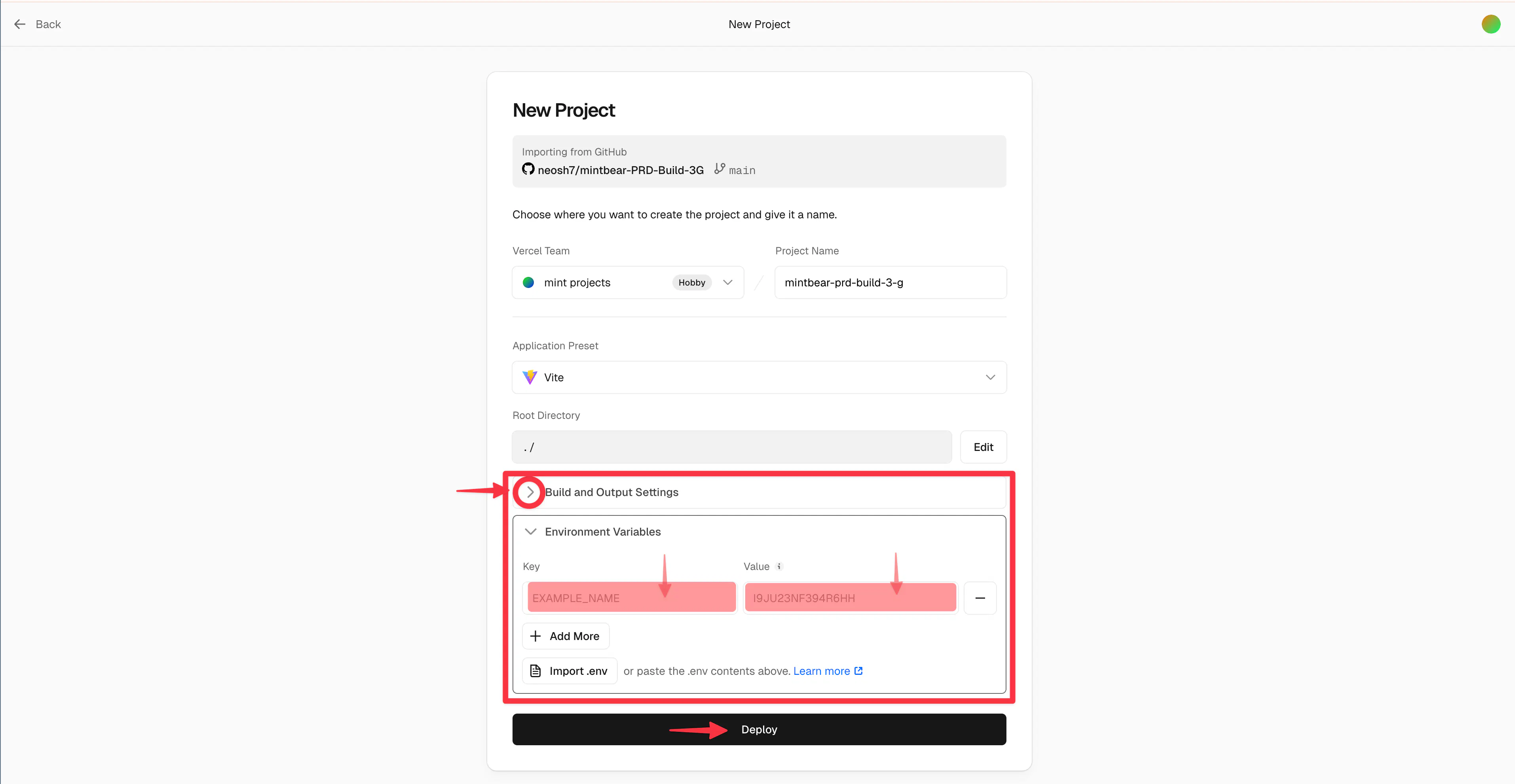Collapse the Environment Variables section chevron
1515x784 pixels.
(x=530, y=532)
